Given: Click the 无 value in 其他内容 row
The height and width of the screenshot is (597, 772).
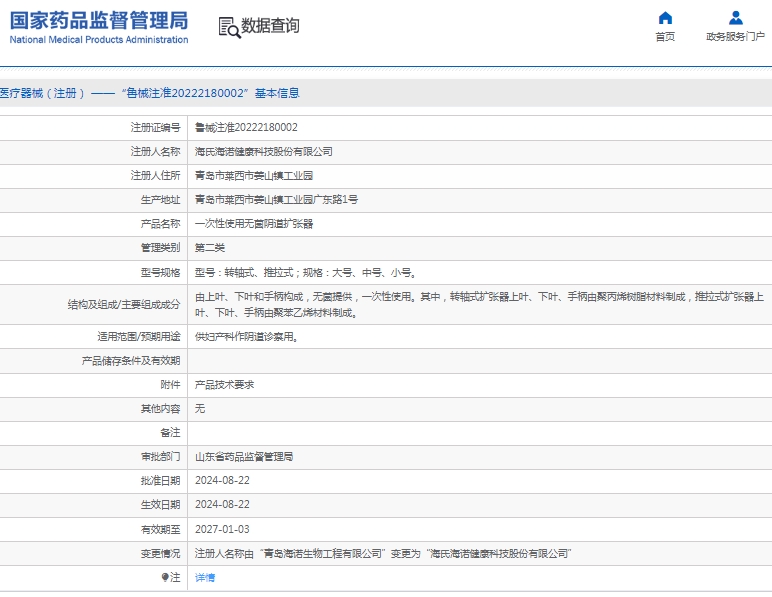Looking at the screenshot, I should pos(200,408).
